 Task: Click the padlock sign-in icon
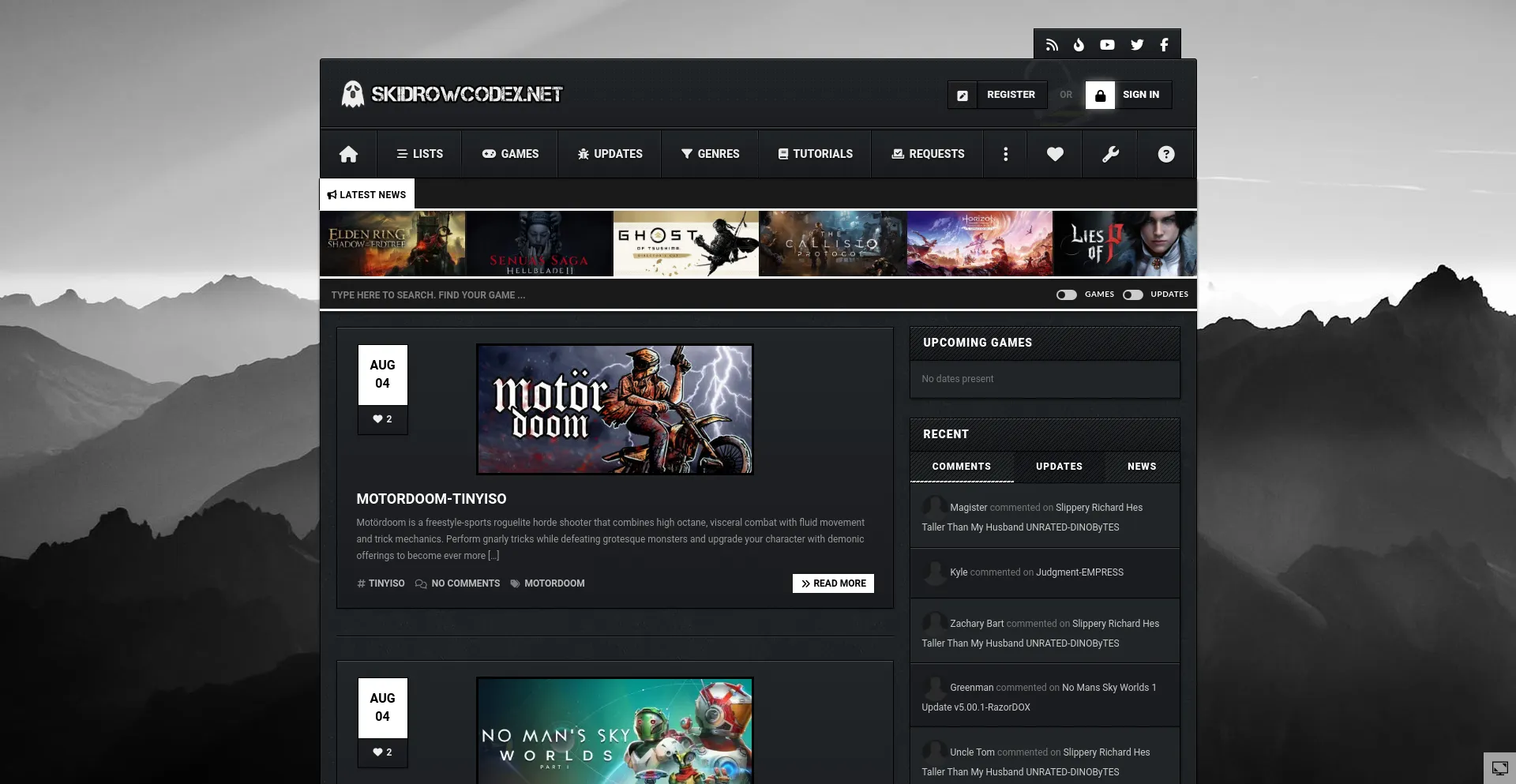coord(1100,95)
